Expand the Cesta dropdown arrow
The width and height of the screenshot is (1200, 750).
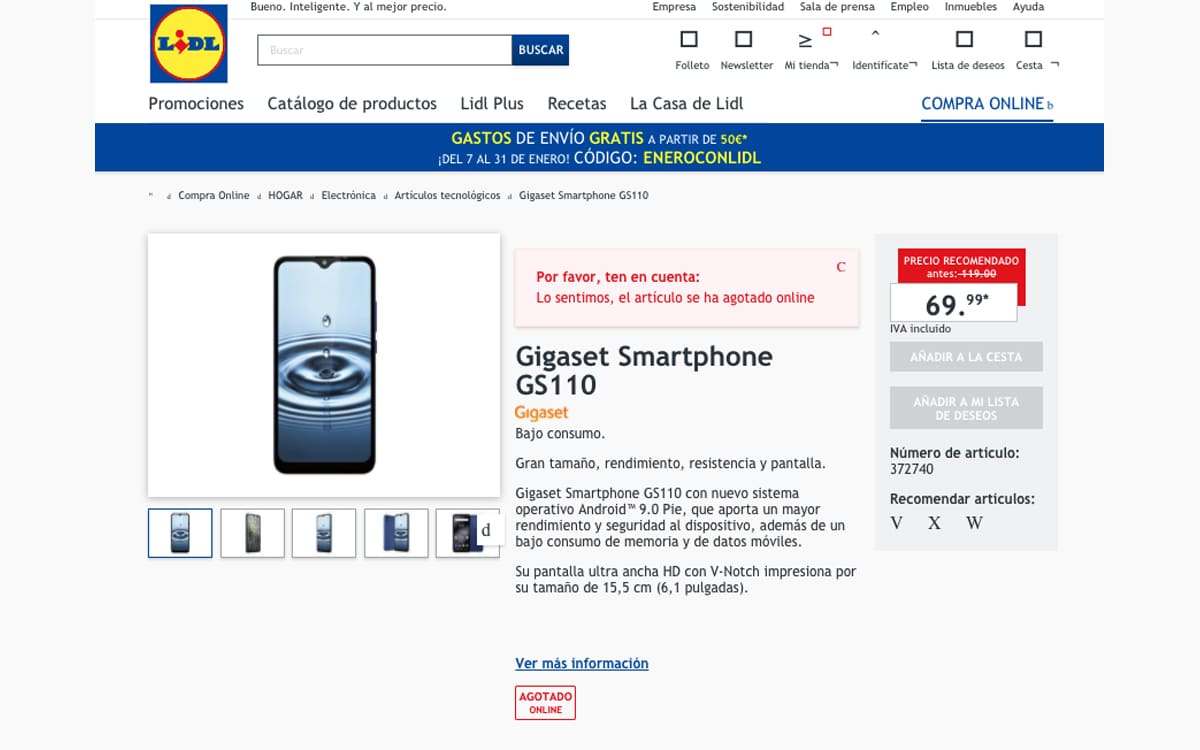point(1055,65)
